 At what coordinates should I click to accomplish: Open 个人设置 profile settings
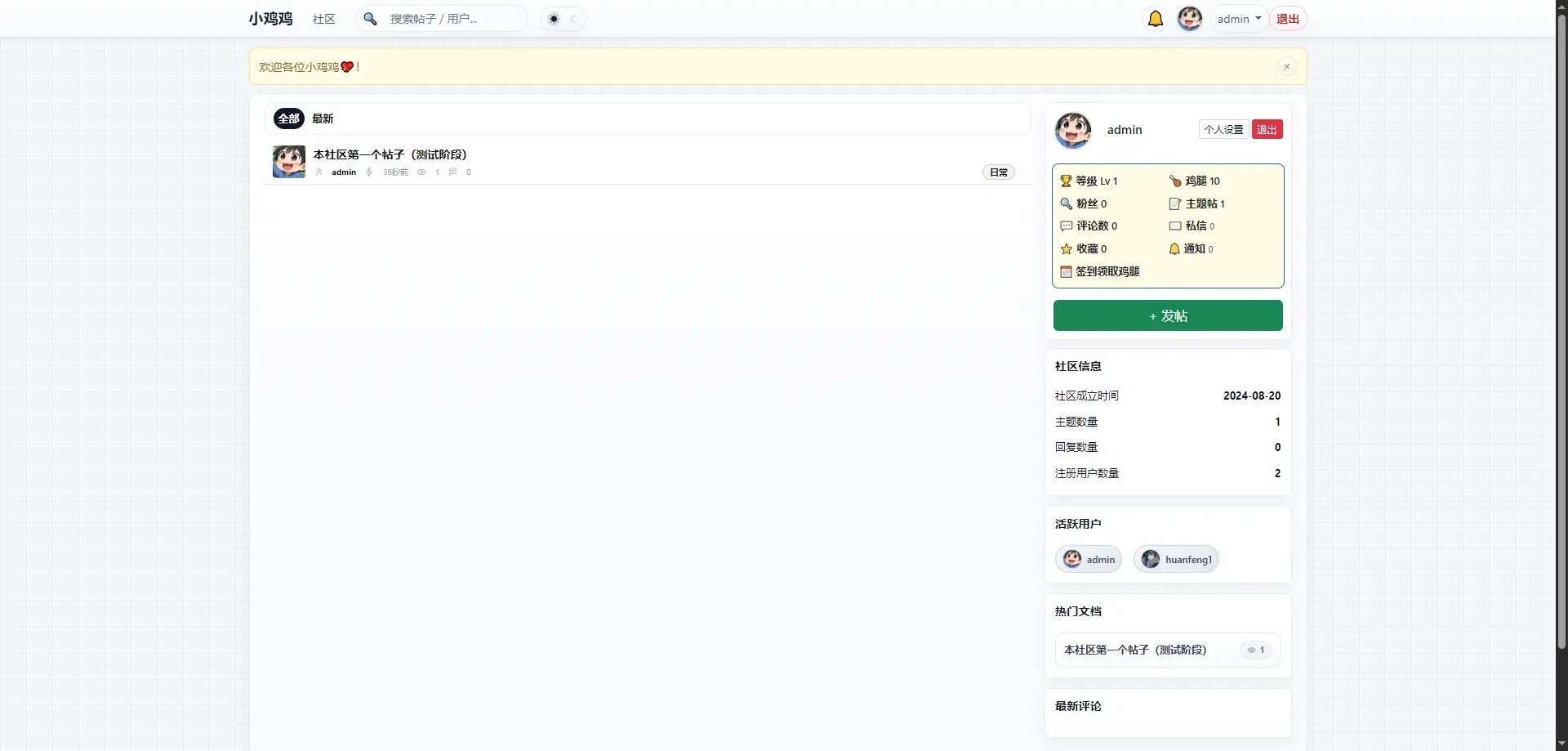point(1223,130)
